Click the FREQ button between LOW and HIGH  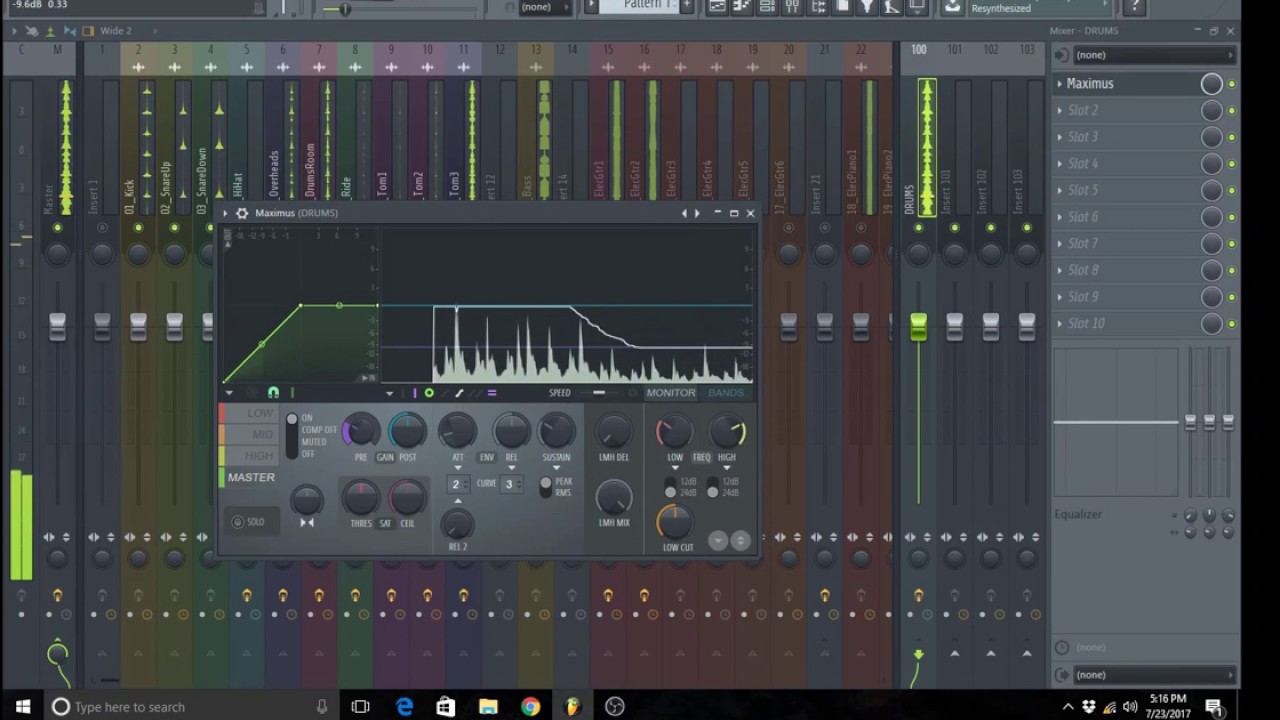(701, 457)
